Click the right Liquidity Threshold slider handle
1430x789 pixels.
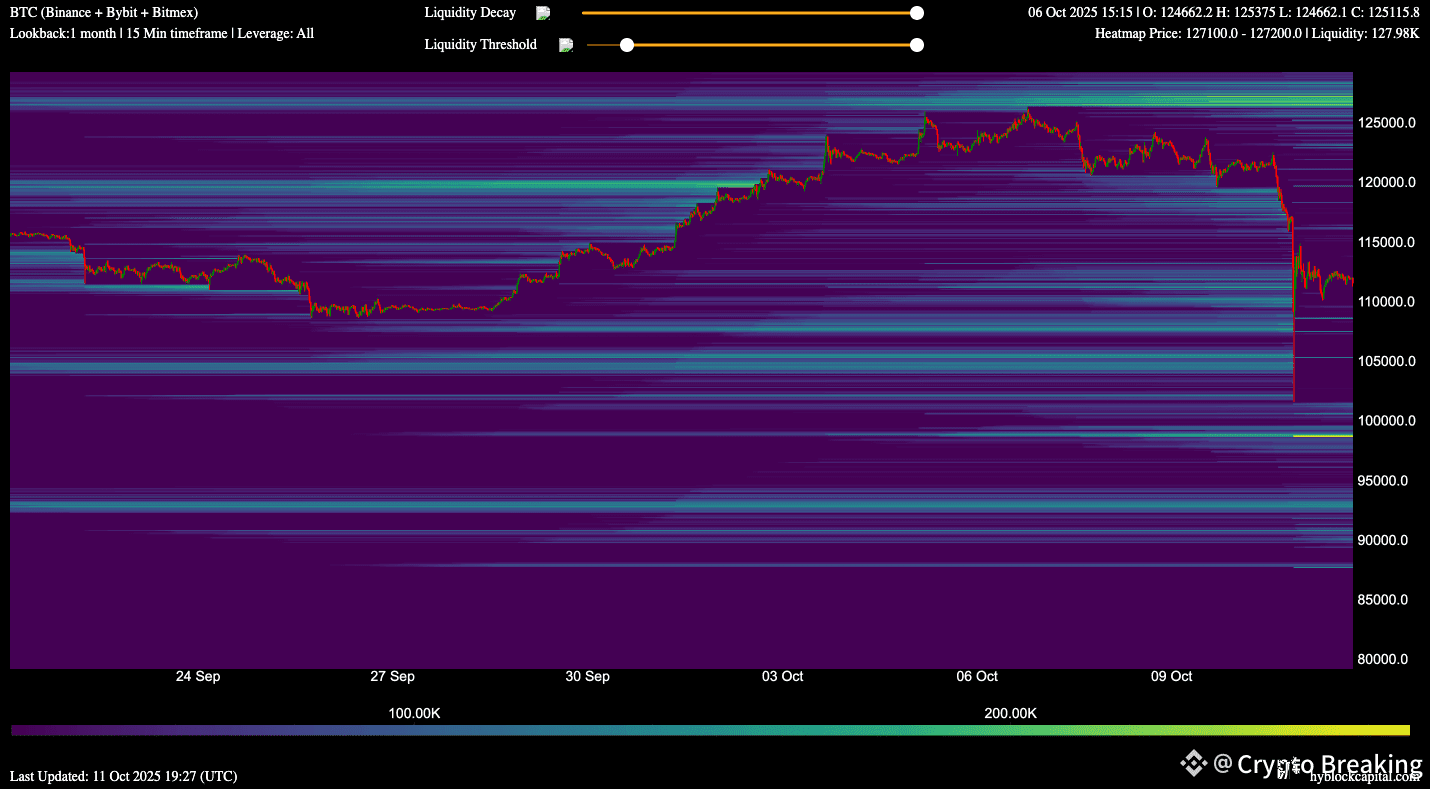tap(916, 45)
